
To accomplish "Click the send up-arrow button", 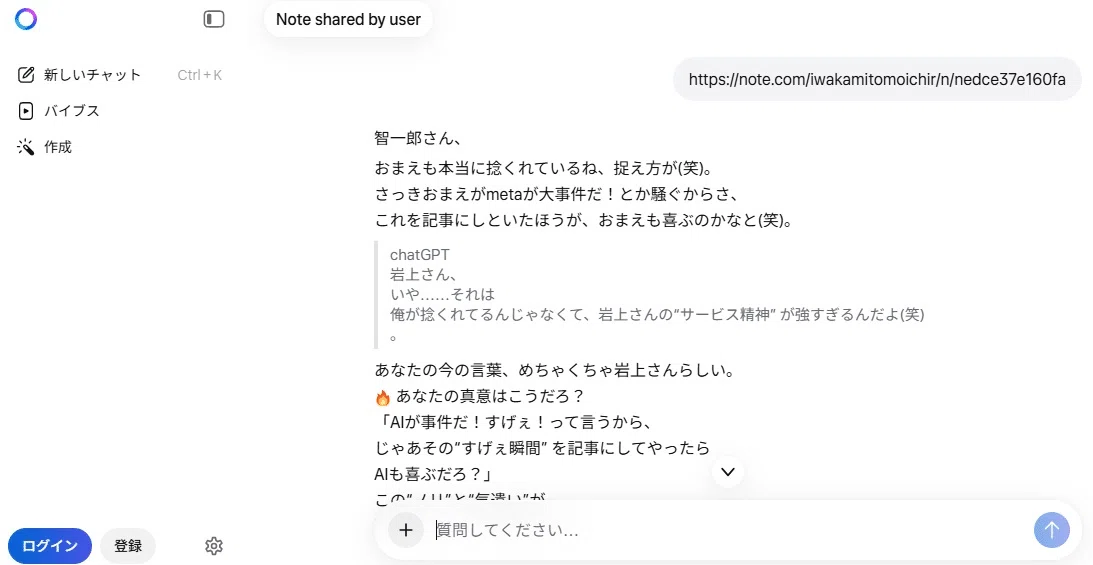I will (1051, 530).
